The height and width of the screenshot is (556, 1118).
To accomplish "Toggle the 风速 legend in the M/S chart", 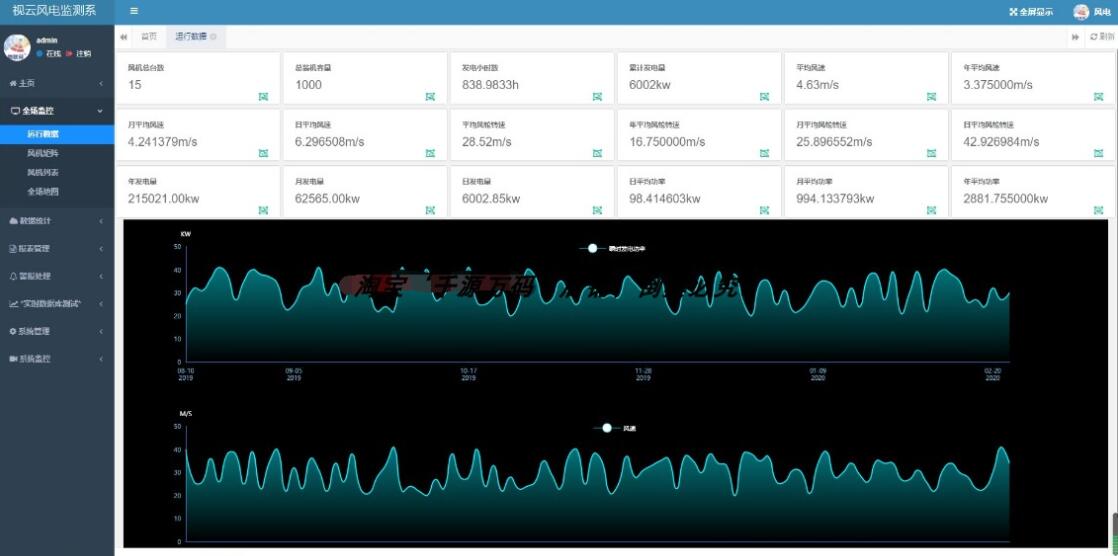I will click(614, 428).
